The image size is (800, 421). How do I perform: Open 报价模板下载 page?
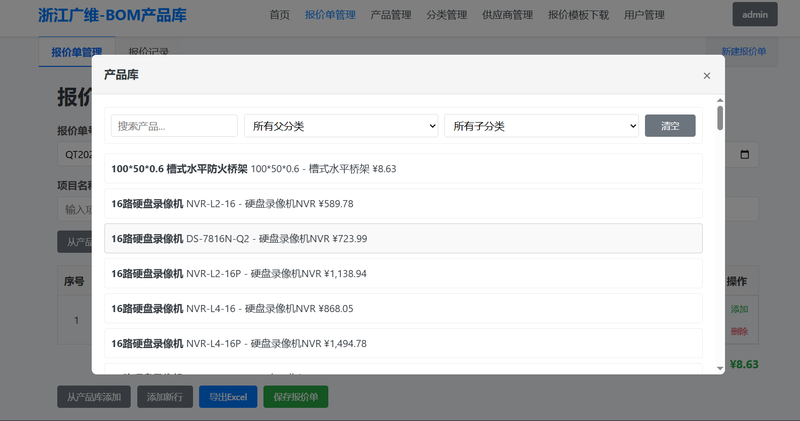pos(578,15)
